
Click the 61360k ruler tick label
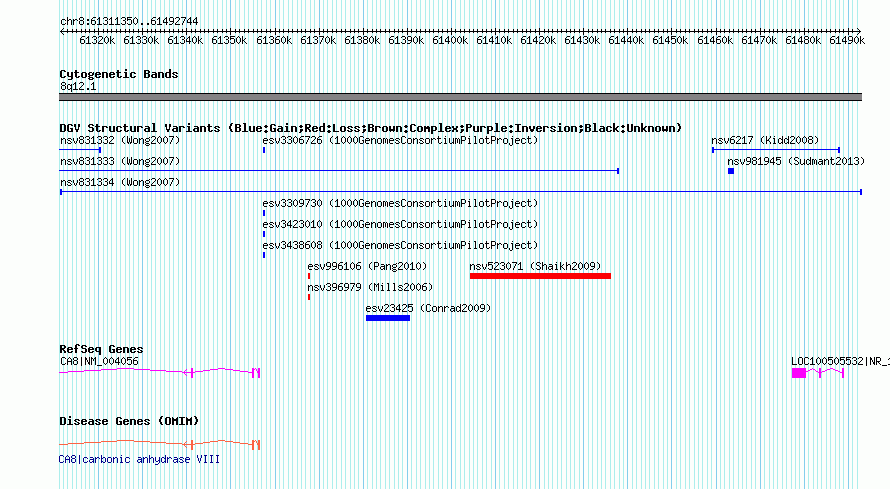click(274, 40)
